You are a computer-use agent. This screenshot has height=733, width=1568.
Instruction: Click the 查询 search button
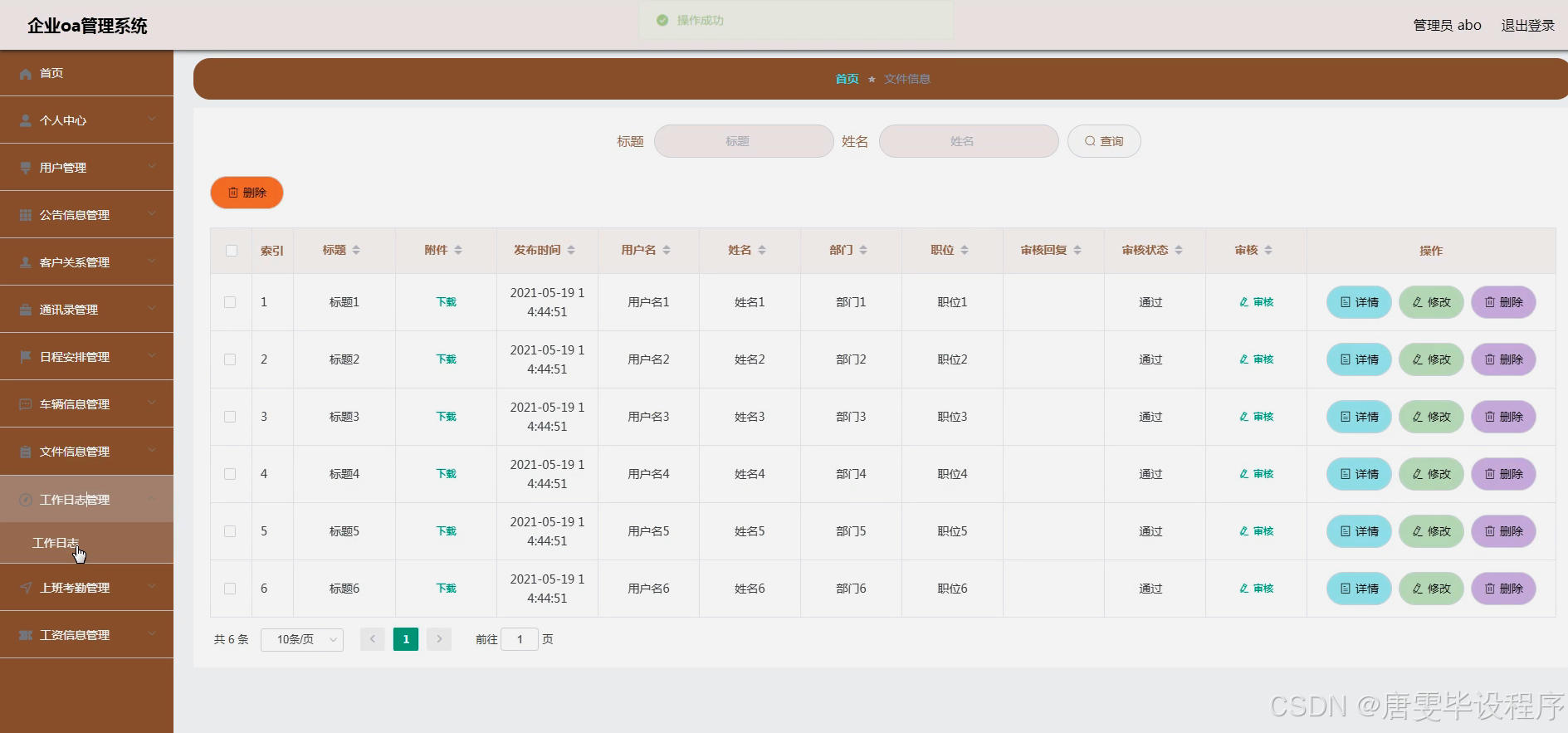[1104, 141]
